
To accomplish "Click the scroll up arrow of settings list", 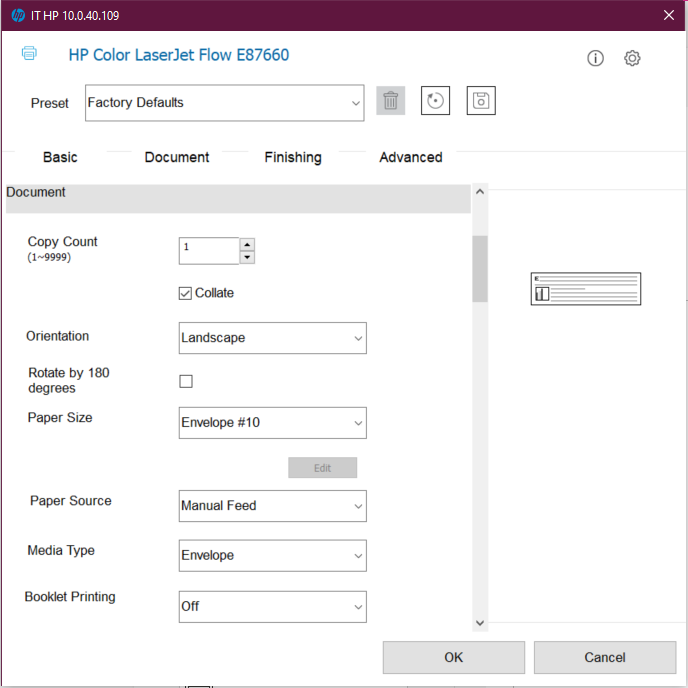I will coord(480,191).
